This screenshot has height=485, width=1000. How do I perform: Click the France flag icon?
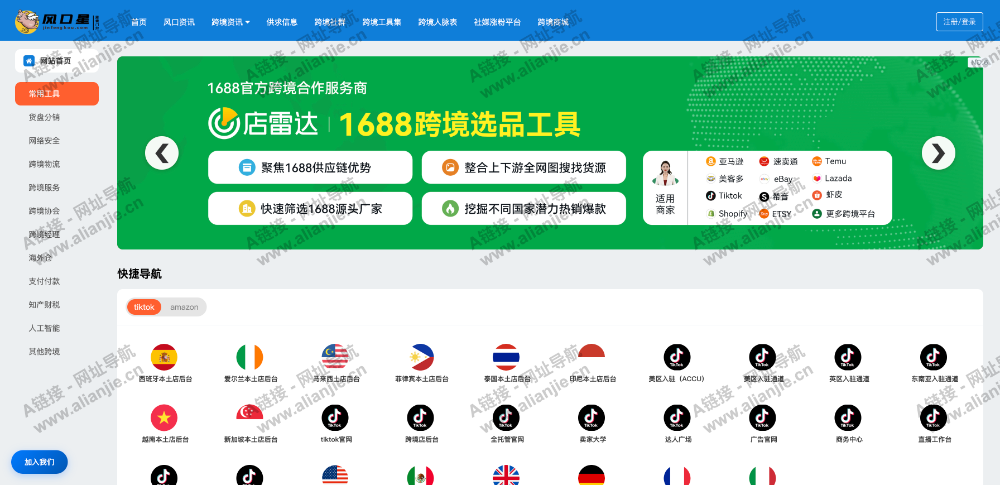677,475
